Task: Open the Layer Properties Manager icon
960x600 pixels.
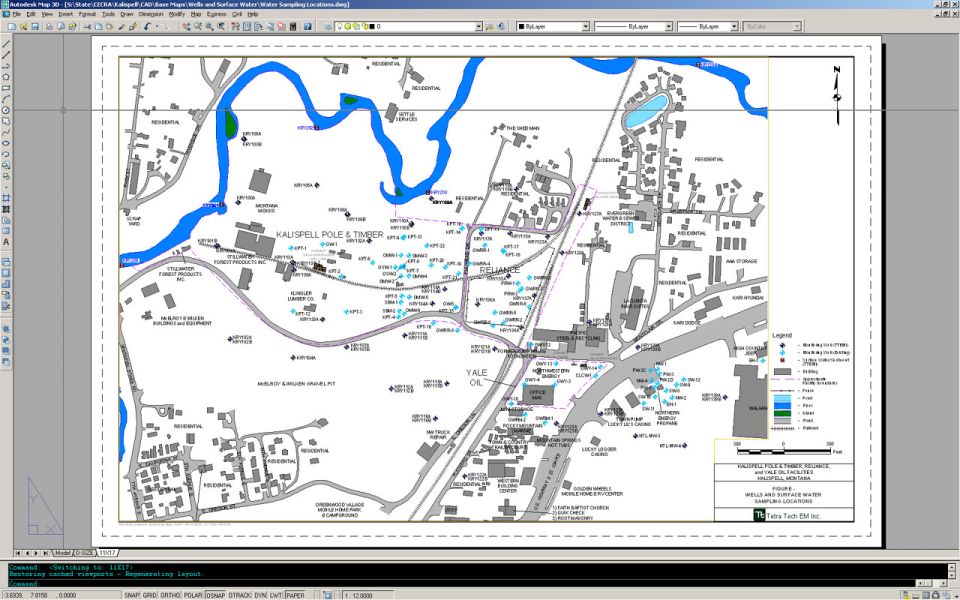Action: (x=328, y=27)
